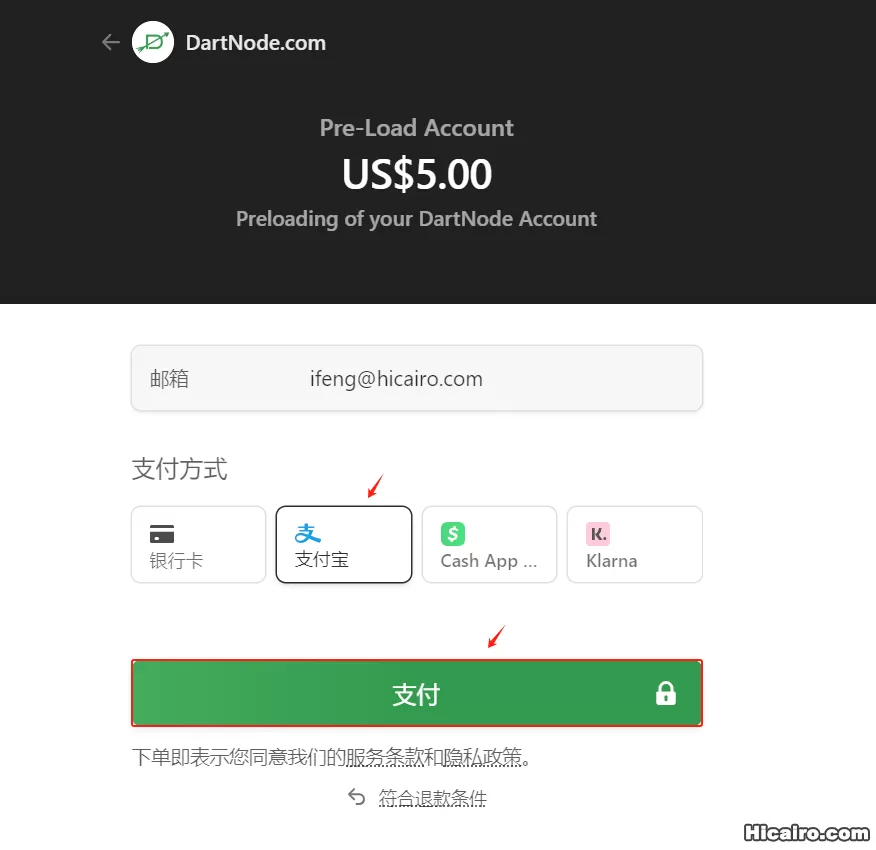Viewport: 876px width, 850px height.
Task: Select 银行卡 payment method
Action: click(198, 544)
